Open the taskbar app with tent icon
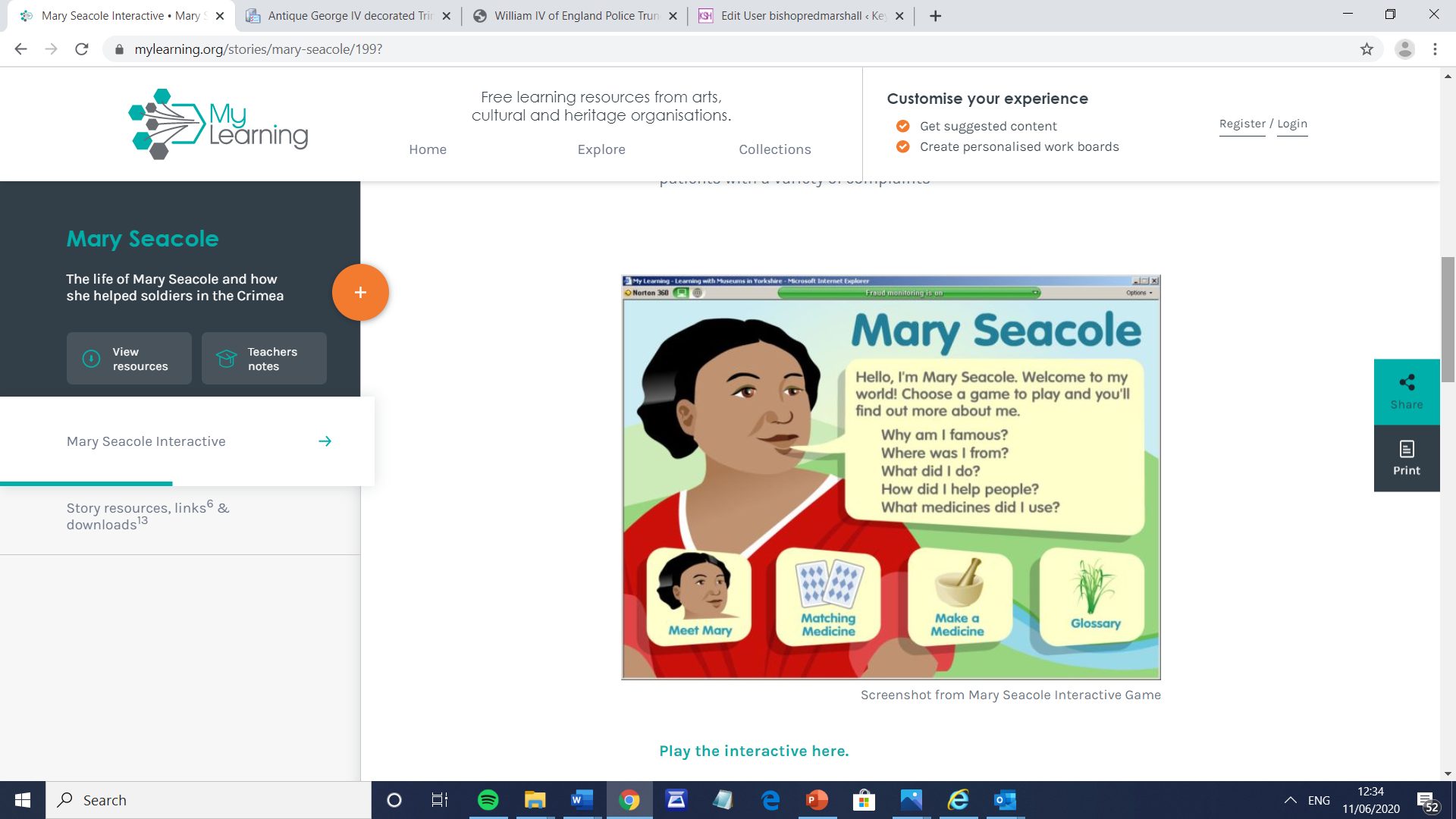This screenshot has width=1456, height=819. coord(676,800)
